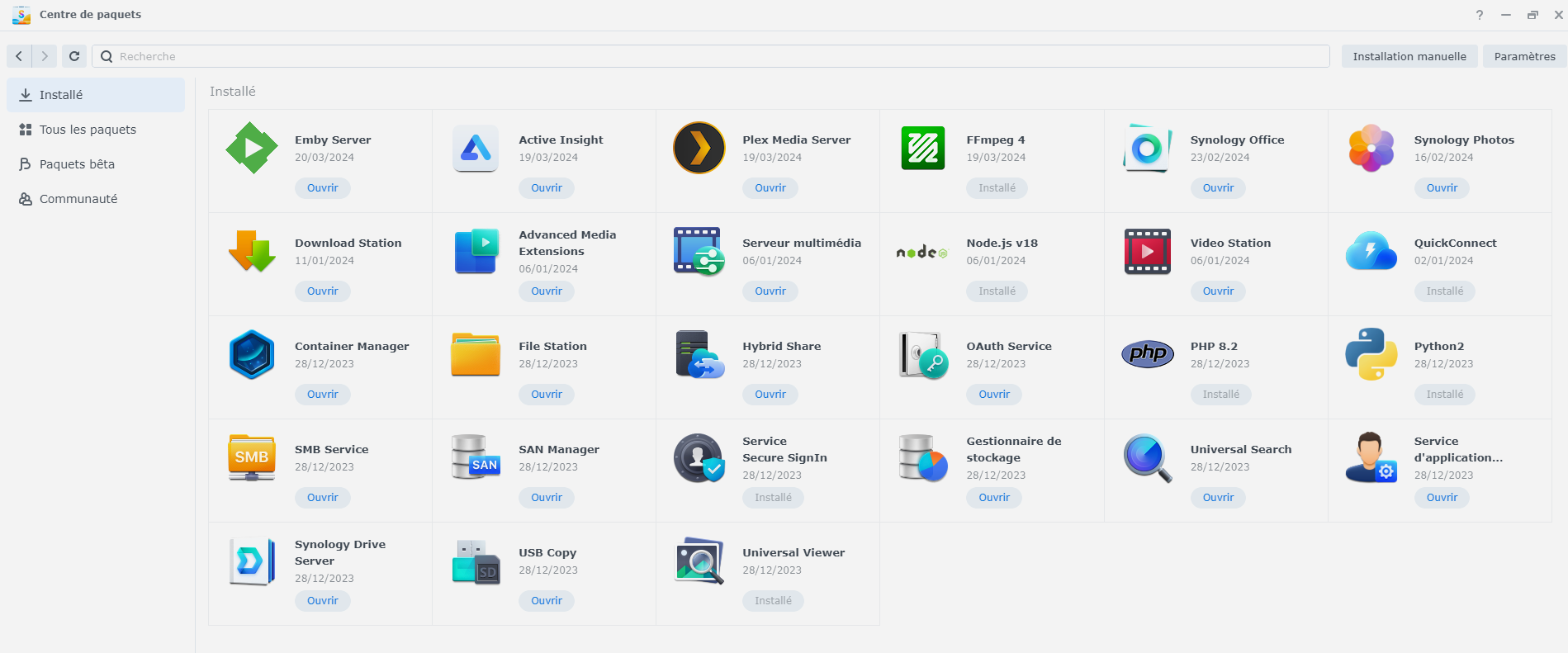Click the Download Station icon

click(252, 251)
